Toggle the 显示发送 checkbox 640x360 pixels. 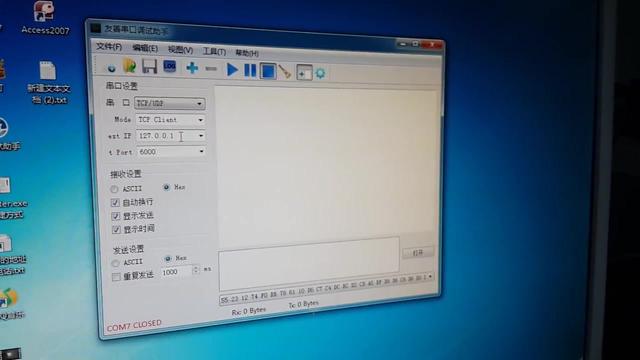[116, 216]
